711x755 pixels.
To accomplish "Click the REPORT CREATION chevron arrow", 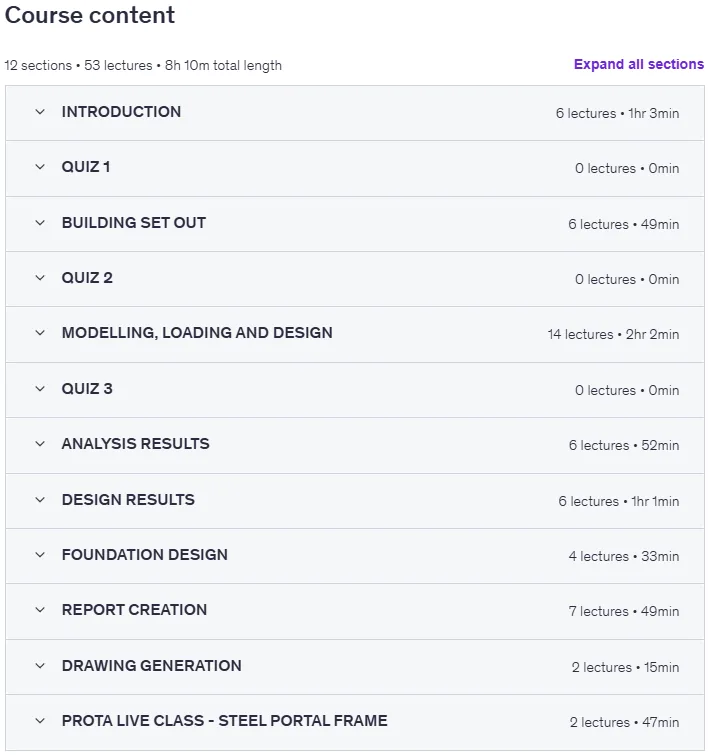I will 40,610.
